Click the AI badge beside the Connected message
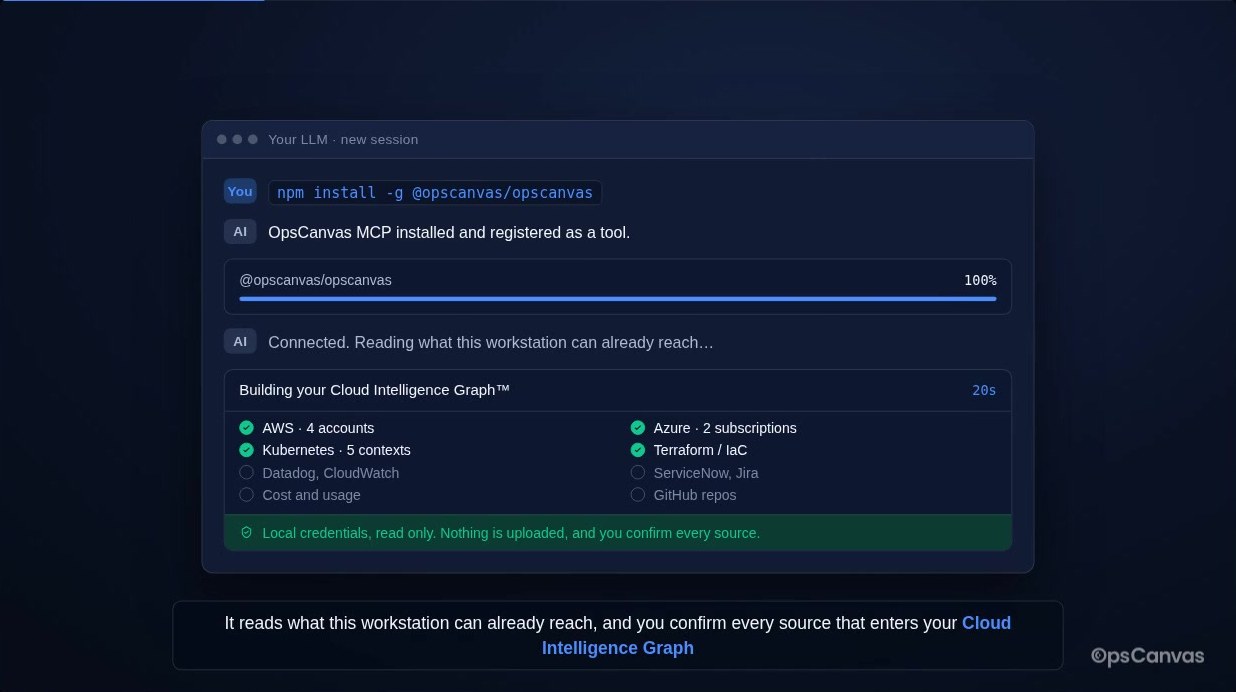1236x692 pixels. (x=240, y=342)
